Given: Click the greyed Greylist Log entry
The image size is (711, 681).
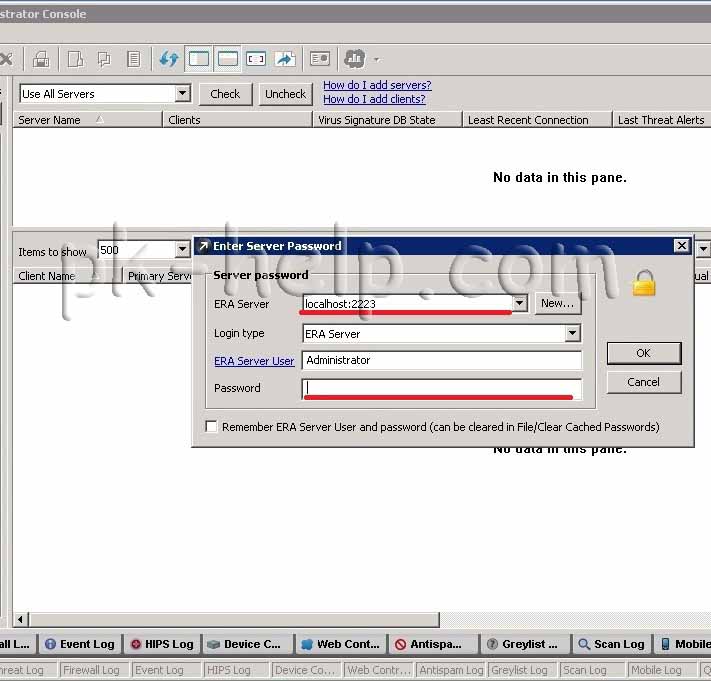Looking at the screenshot, I should (522, 670).
